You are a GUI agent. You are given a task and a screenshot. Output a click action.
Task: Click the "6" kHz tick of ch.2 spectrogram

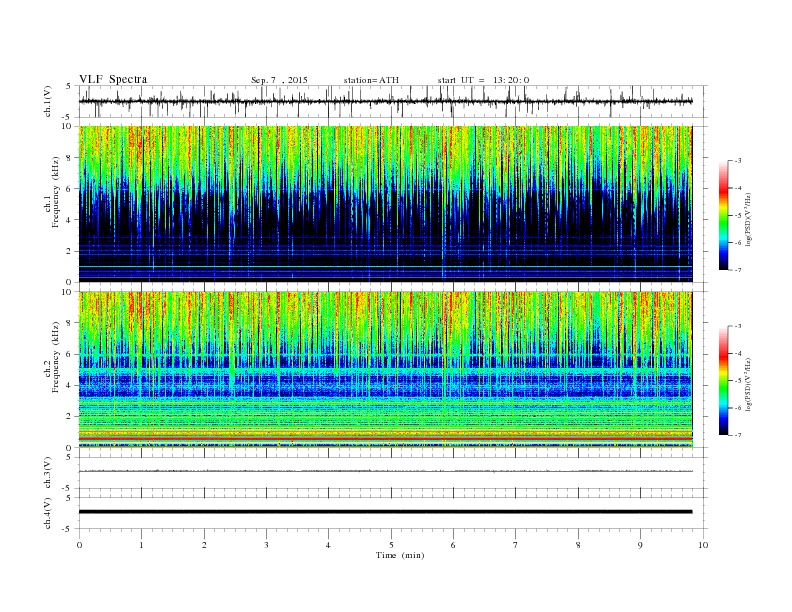pyautogui.click(x=70, y=354)
